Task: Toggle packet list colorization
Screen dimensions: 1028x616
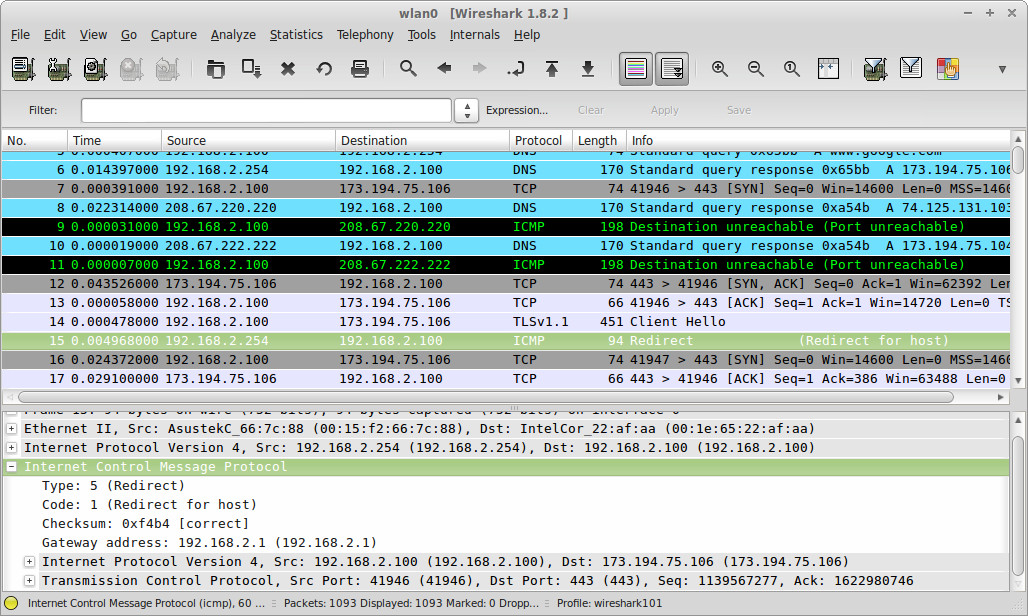Action: tap(636, 68)
